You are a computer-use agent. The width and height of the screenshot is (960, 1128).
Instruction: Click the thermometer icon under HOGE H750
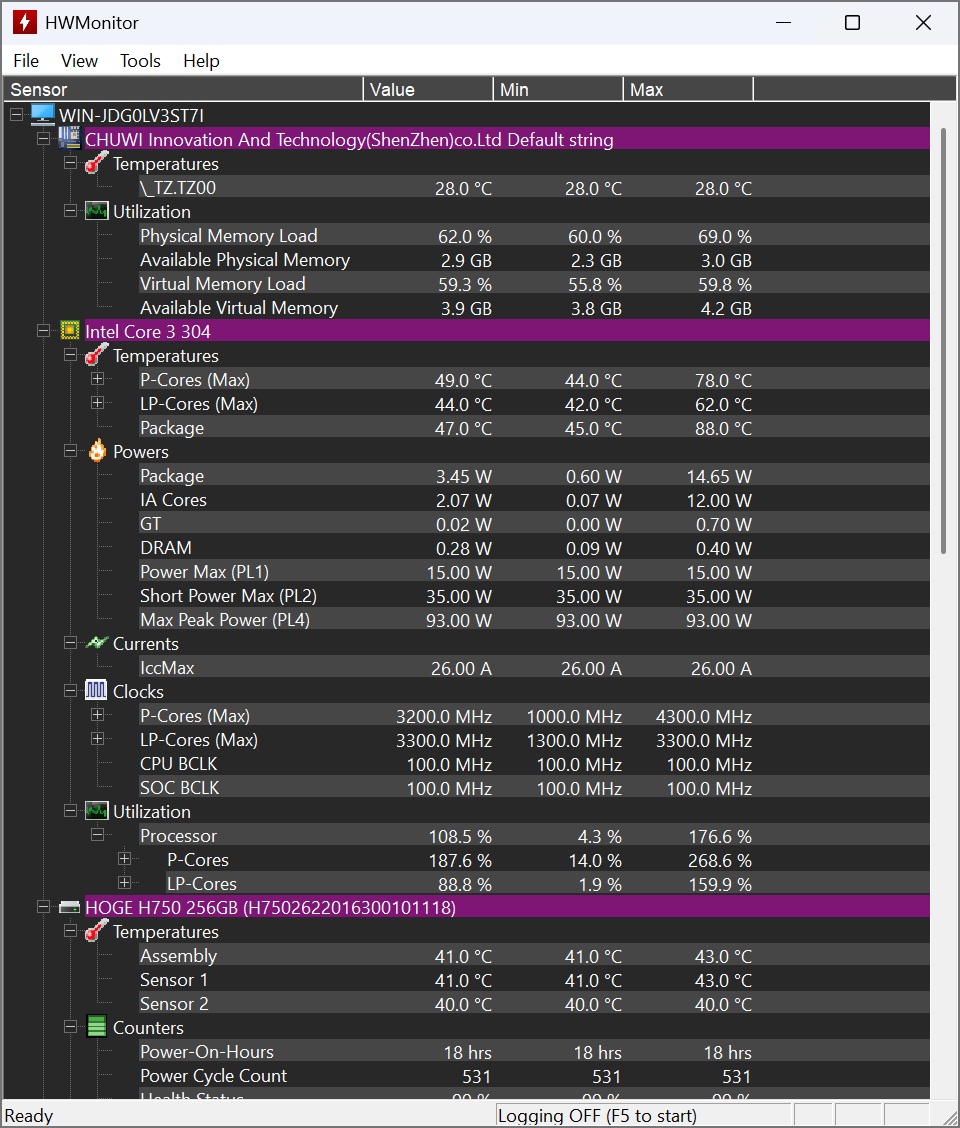pos(96,931)
